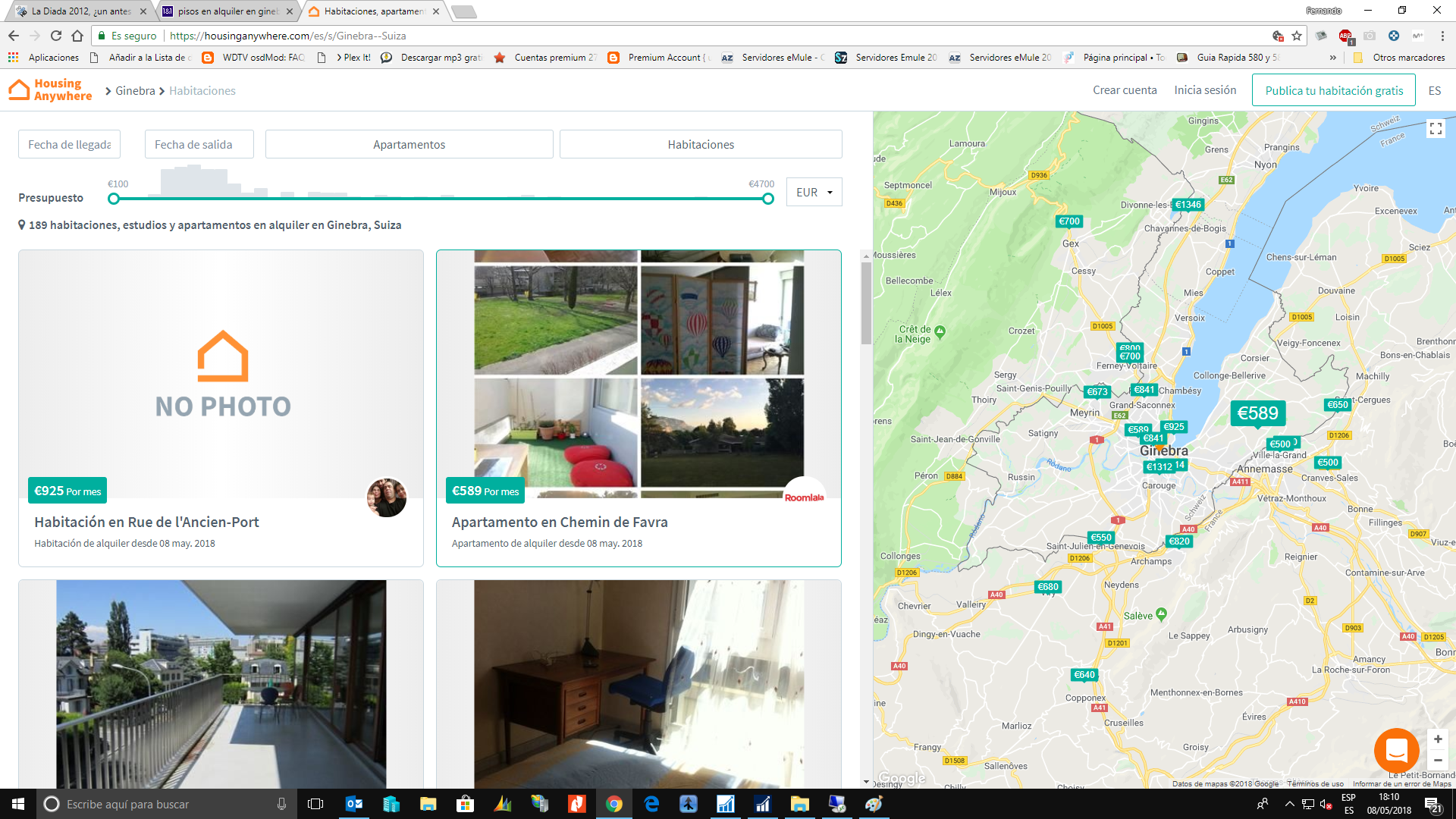The image size is (1456, 819).
Task: Click the taskbar clock showing 18:10
Action: click(x=1389, y=804)
